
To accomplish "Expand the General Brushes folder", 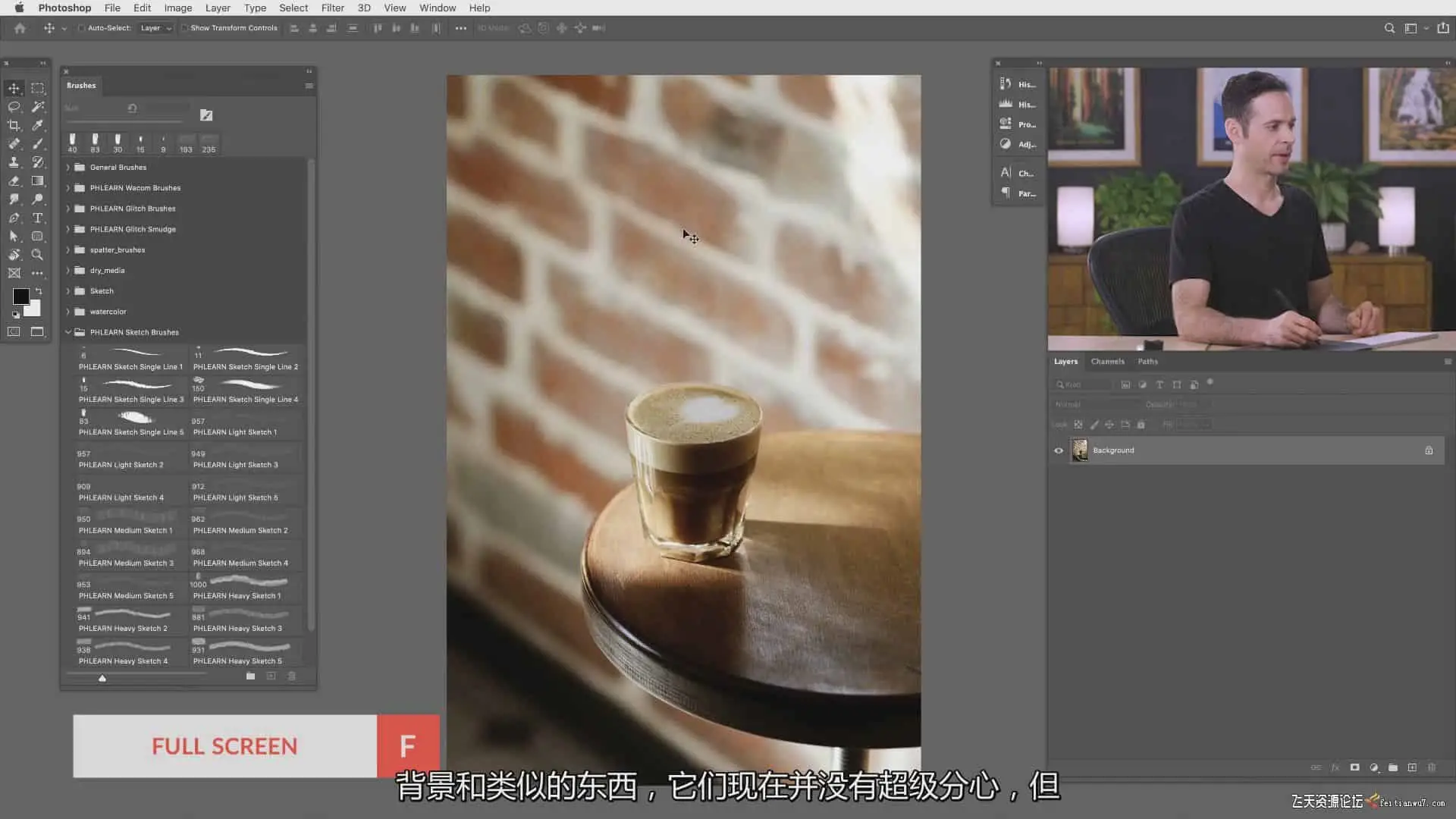I will [x=68, y=168].
